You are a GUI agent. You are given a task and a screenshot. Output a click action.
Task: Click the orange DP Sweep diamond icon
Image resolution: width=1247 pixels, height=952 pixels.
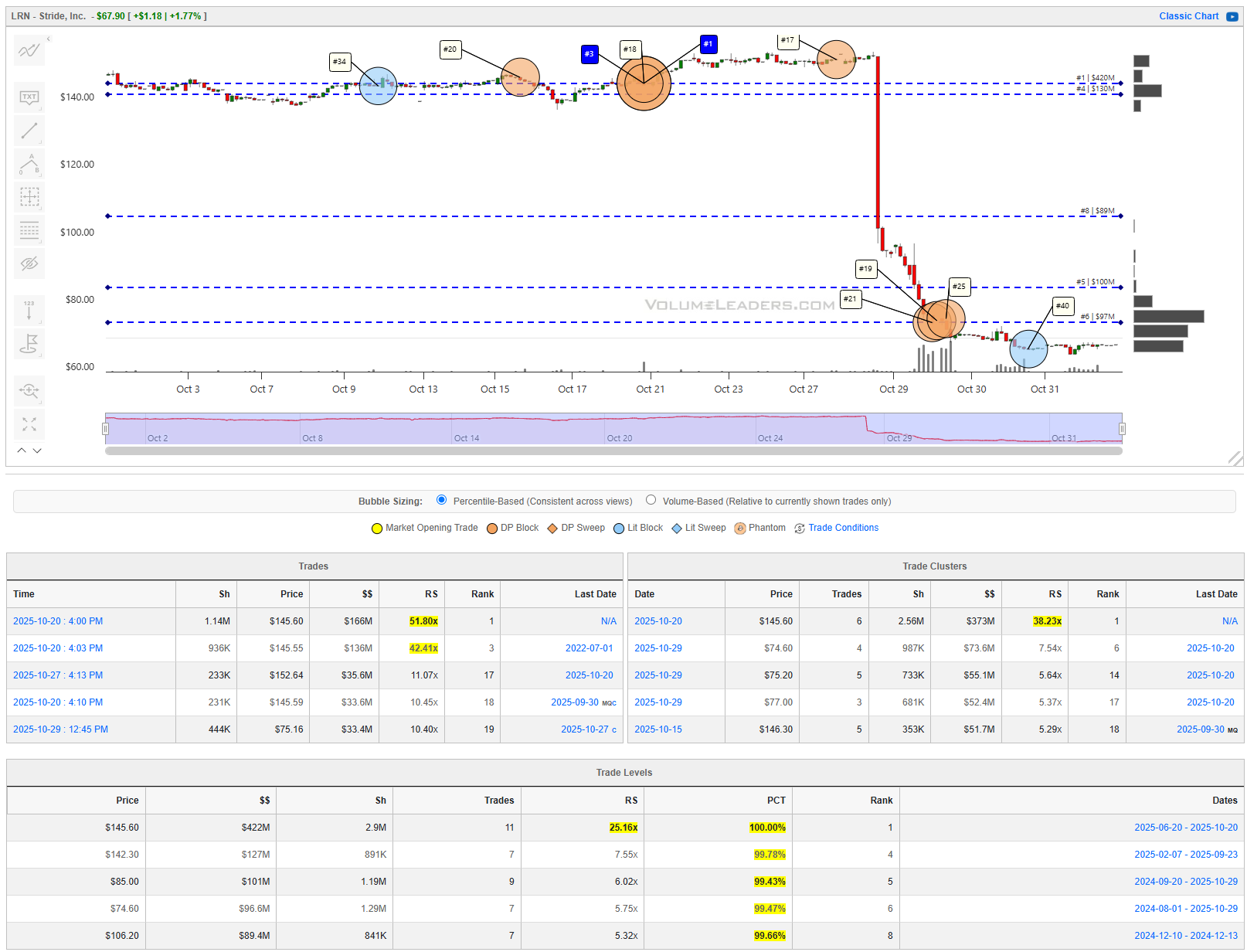pos(552,529)
